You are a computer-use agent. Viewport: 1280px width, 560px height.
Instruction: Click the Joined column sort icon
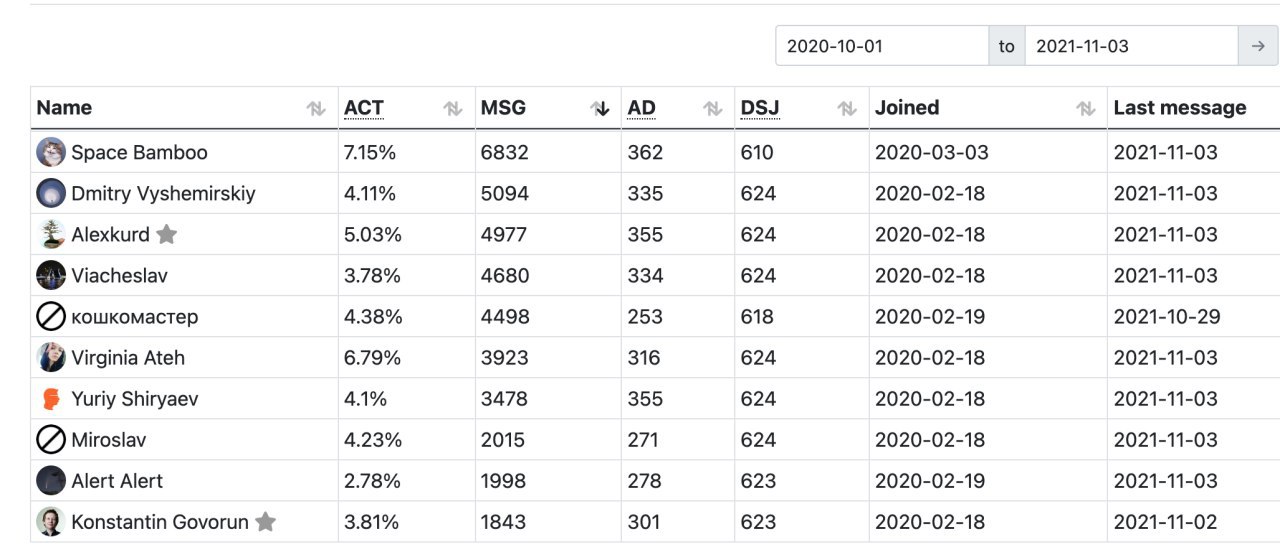coord(1086,109)
